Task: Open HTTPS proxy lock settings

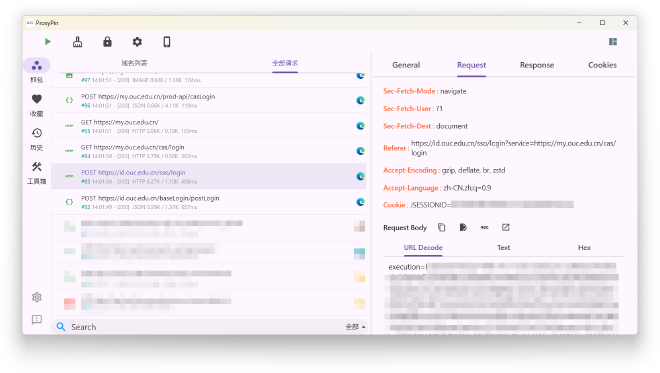Action: point(107,42)
